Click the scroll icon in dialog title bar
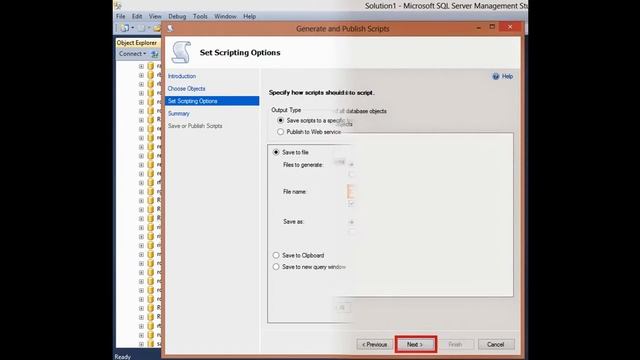 [x=171, y=29]
